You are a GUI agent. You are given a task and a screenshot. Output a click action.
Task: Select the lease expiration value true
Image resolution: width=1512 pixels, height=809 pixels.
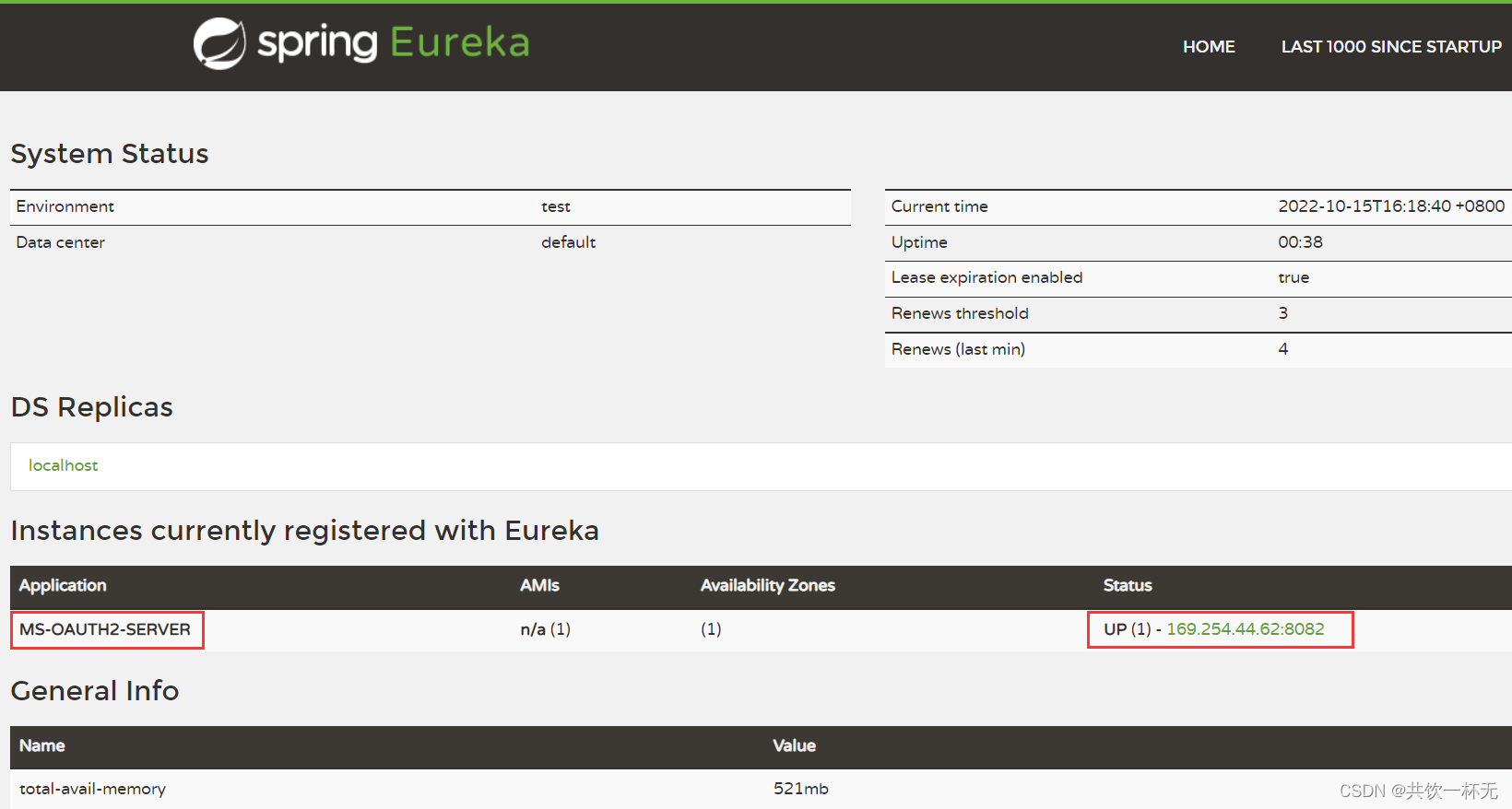[x=1293, y=277]
